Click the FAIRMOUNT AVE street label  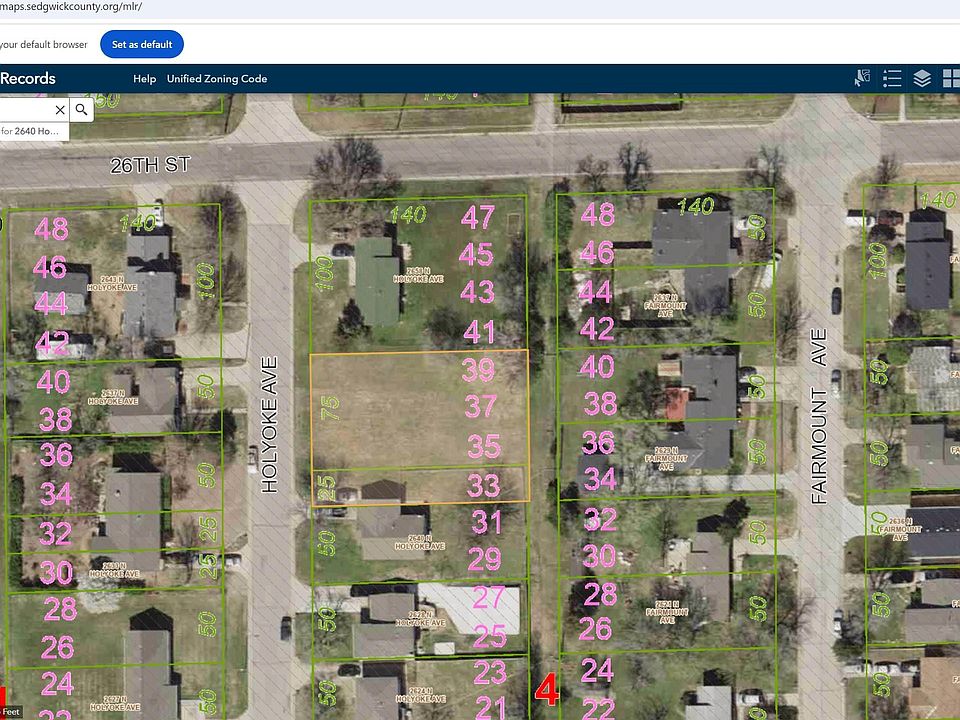click(x=819, y=416)
